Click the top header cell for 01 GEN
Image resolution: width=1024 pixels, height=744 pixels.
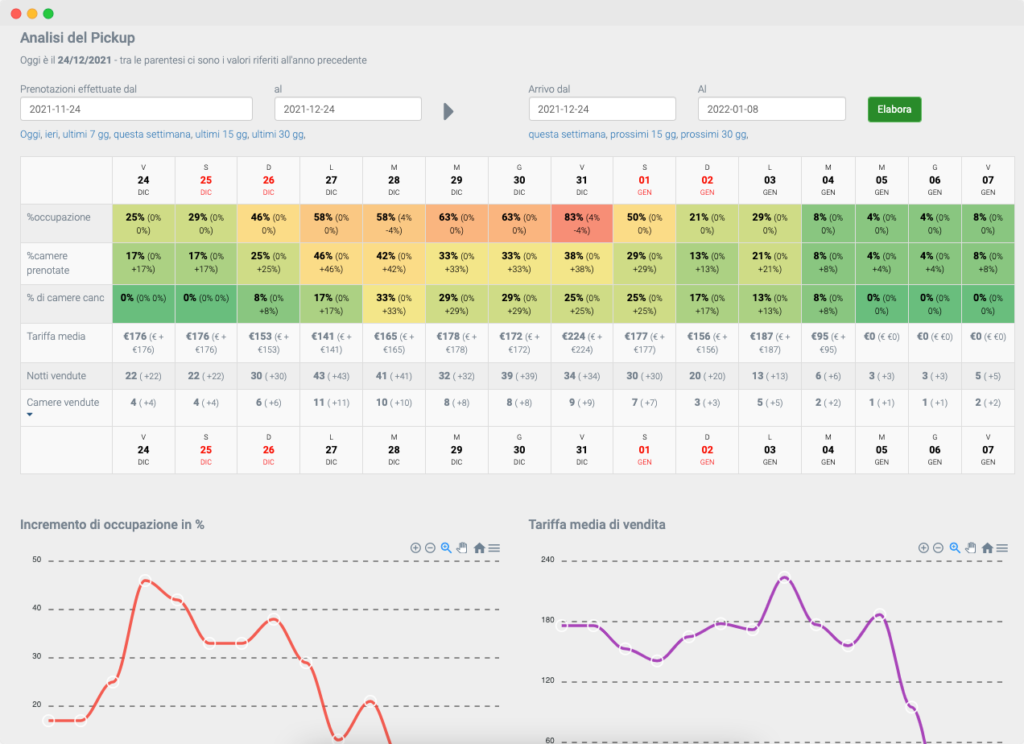(645, 180)
